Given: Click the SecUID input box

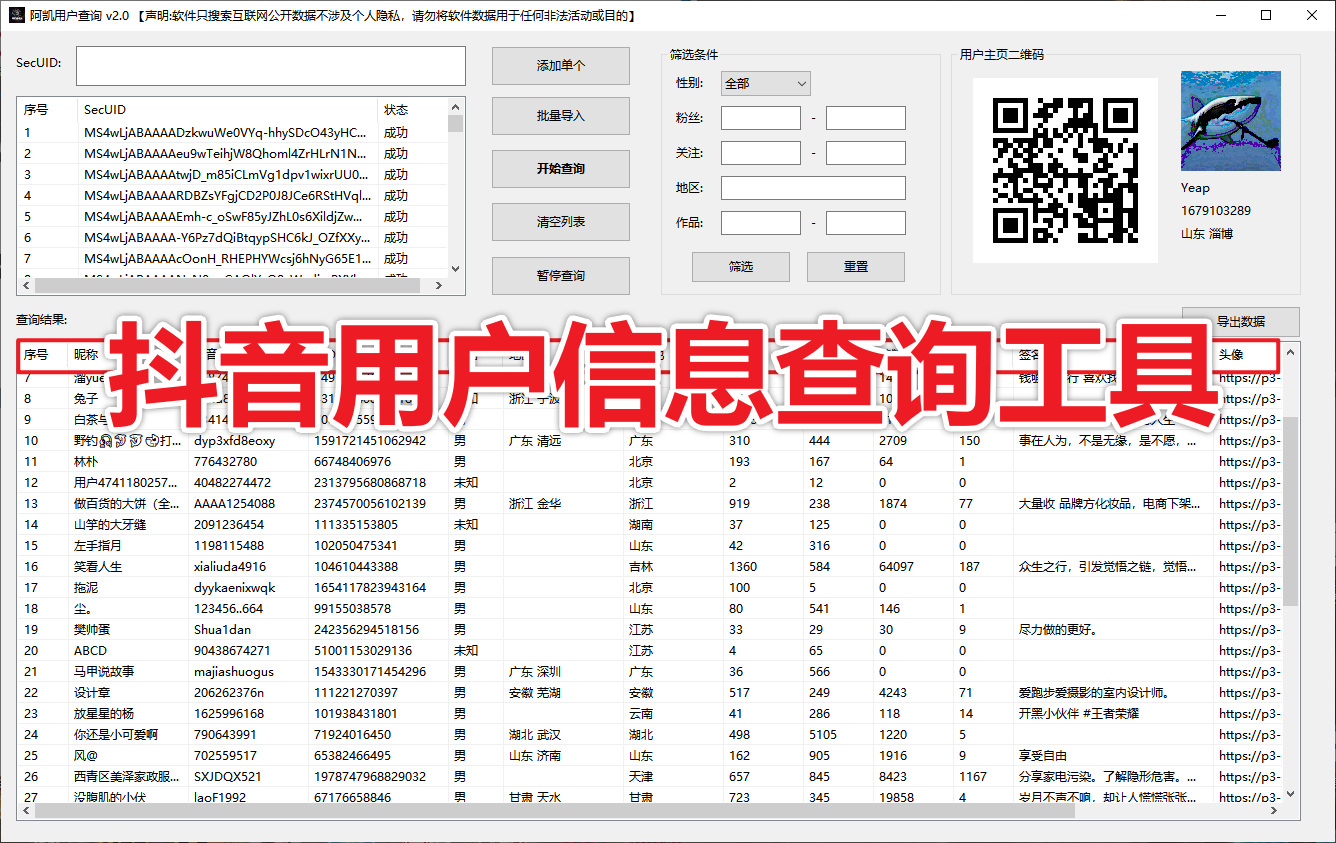Looking at the screenshot, I should (270, 65).
